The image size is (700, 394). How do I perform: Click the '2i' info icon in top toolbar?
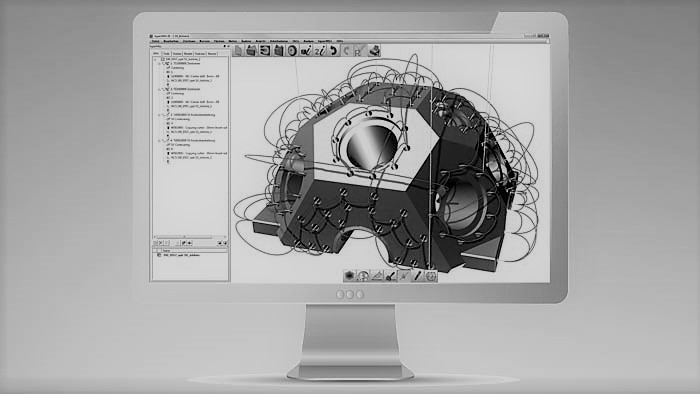coord(320,51)
